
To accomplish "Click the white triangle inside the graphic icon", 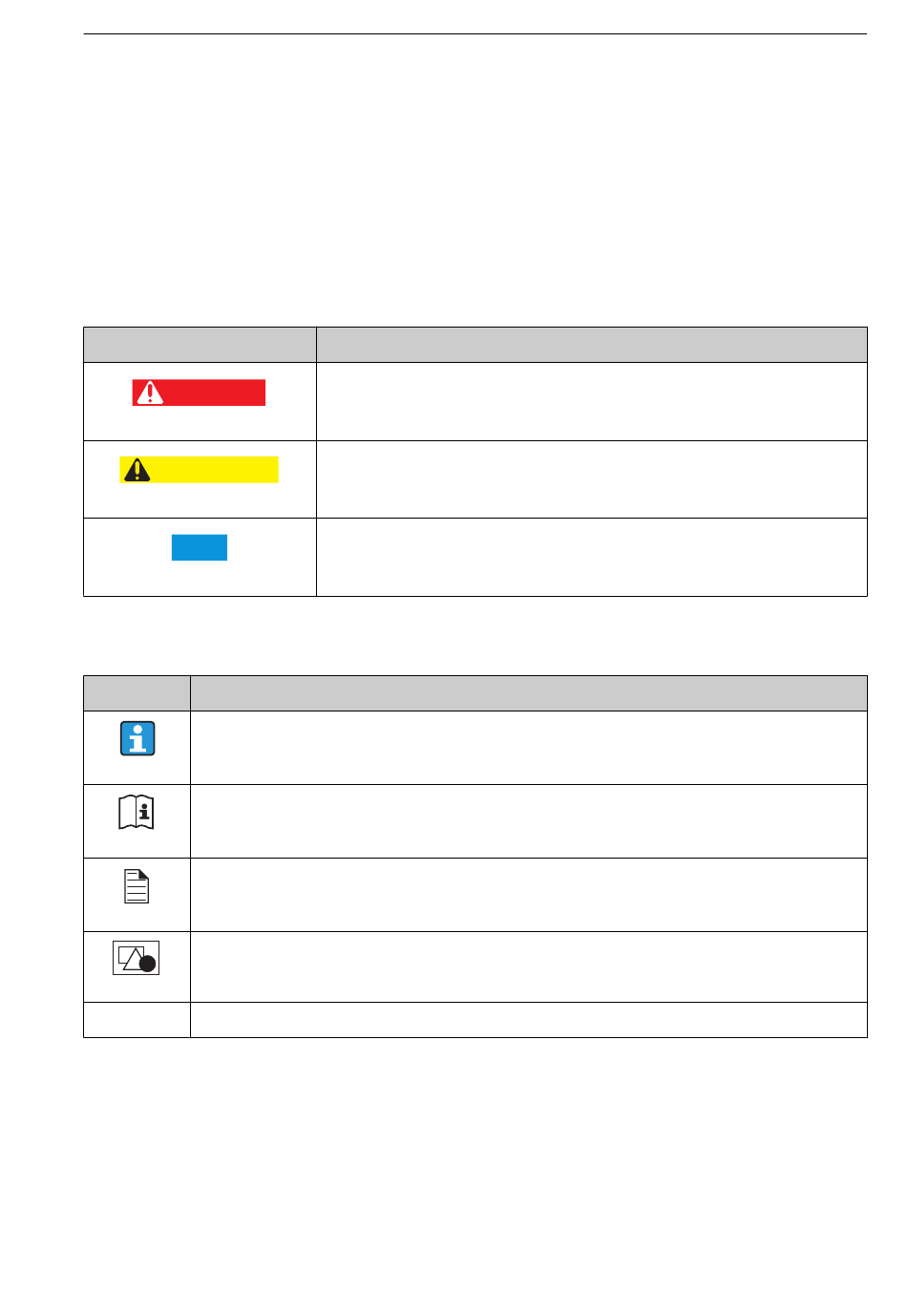I will point(133,959).
